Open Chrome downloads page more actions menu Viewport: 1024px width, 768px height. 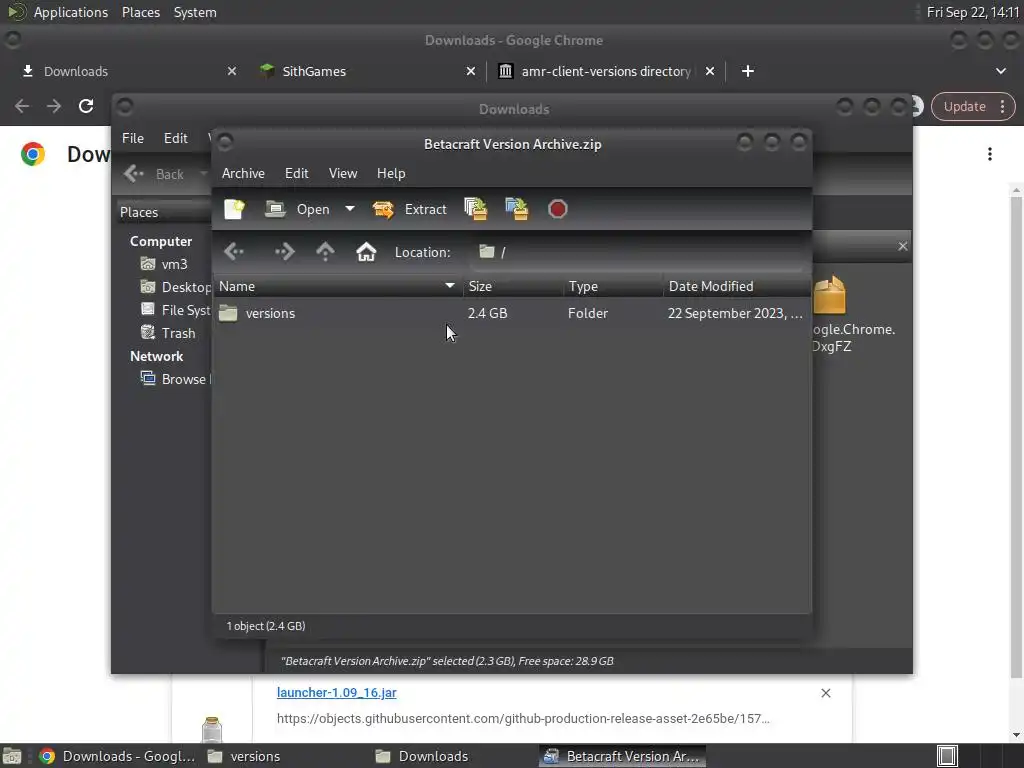[x=989, y=154]
